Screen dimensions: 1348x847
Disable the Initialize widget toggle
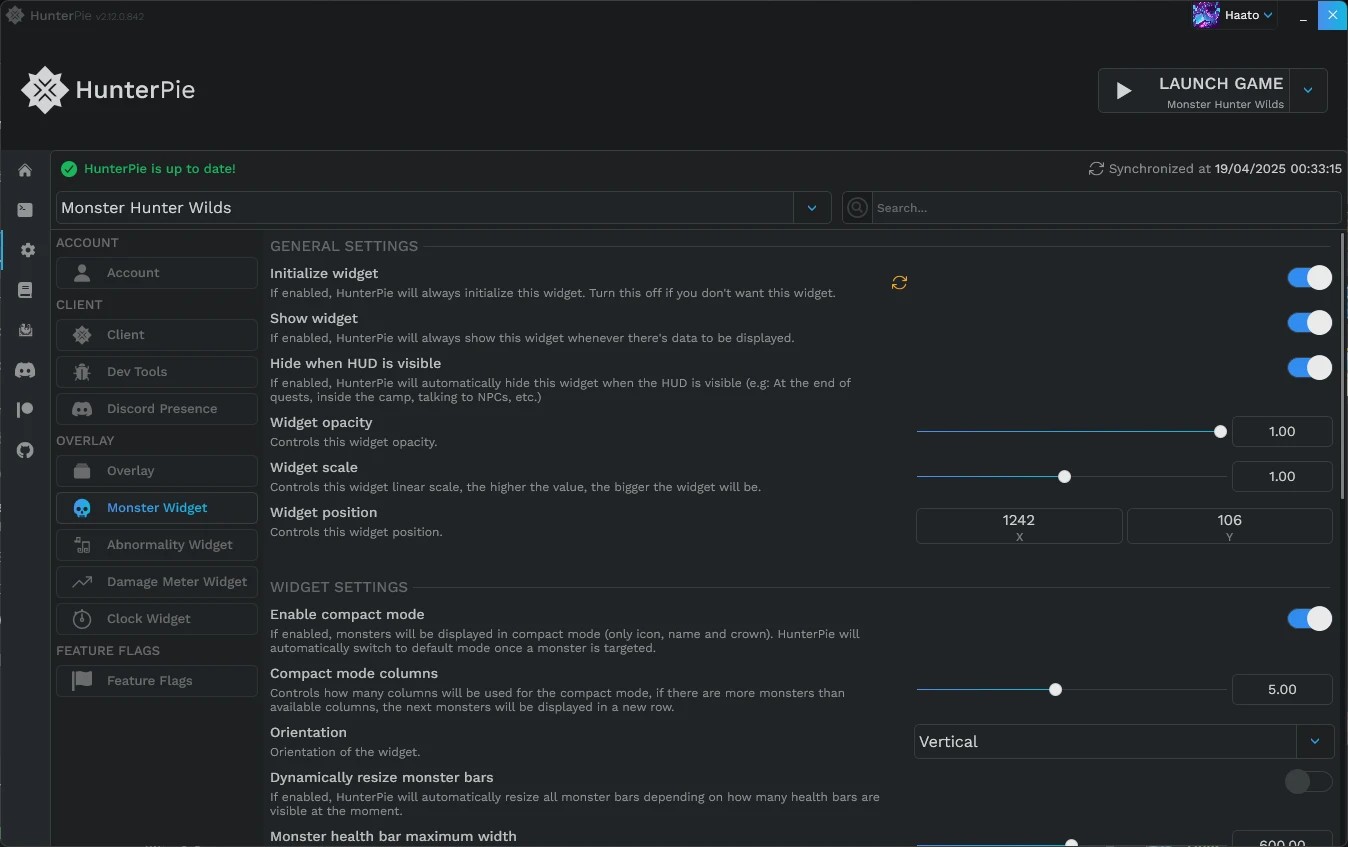coord(1309,277)
